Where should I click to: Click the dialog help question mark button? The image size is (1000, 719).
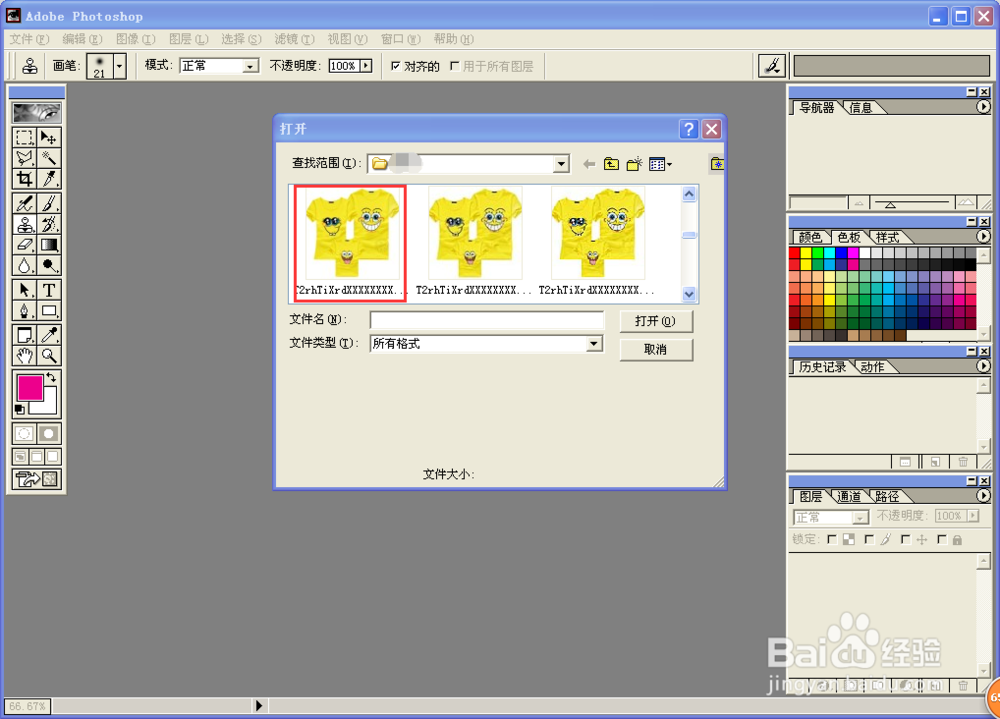click(689, 130)
